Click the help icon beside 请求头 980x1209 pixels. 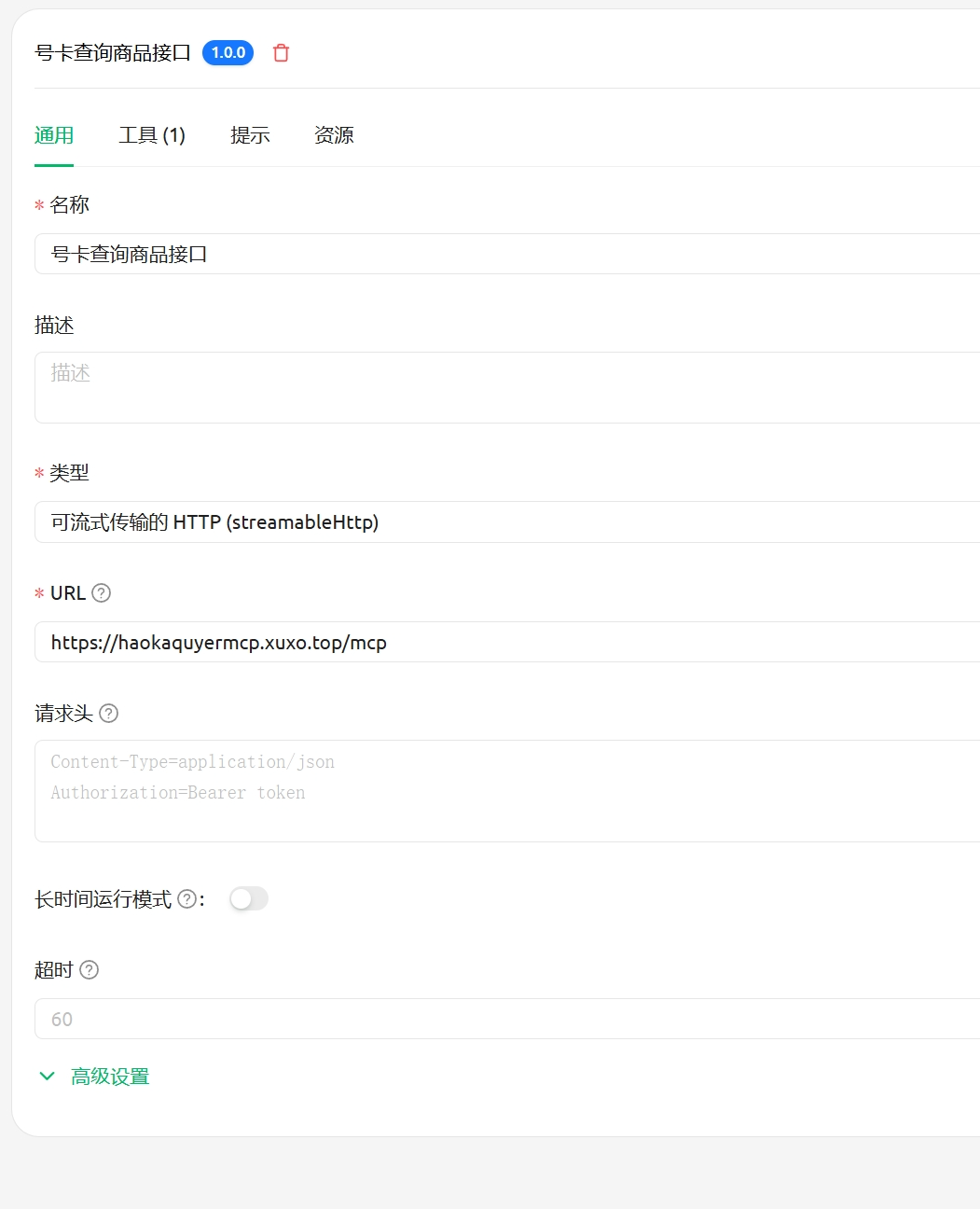tap(109, 714)
